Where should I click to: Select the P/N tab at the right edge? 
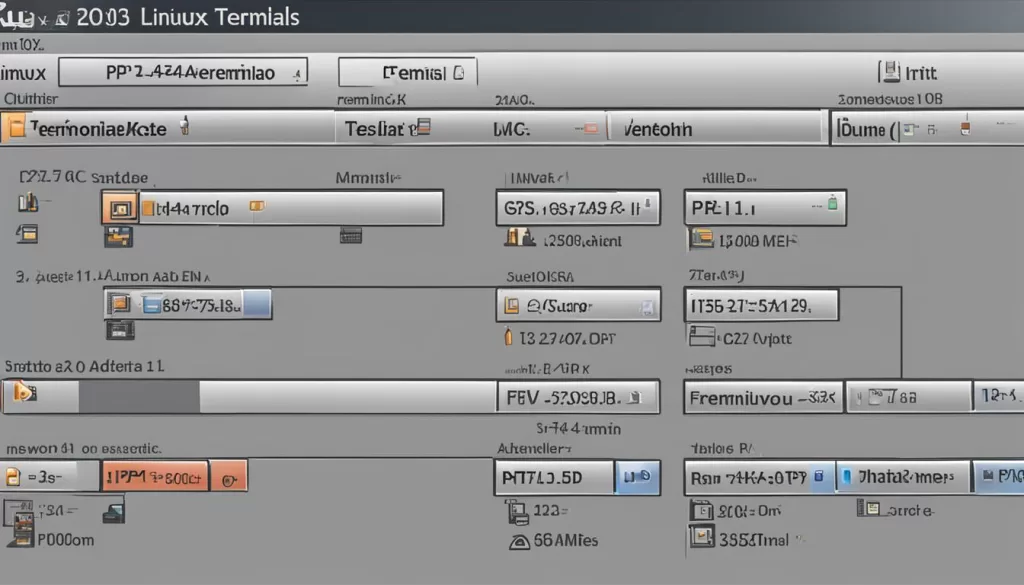(x=999, y=477)
